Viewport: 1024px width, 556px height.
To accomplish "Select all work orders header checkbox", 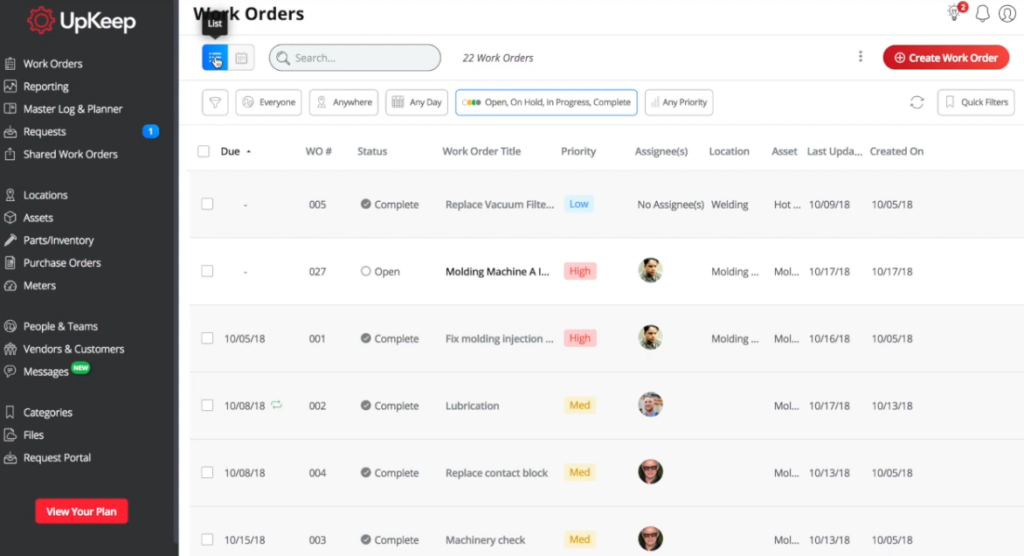I will point(204,152).
